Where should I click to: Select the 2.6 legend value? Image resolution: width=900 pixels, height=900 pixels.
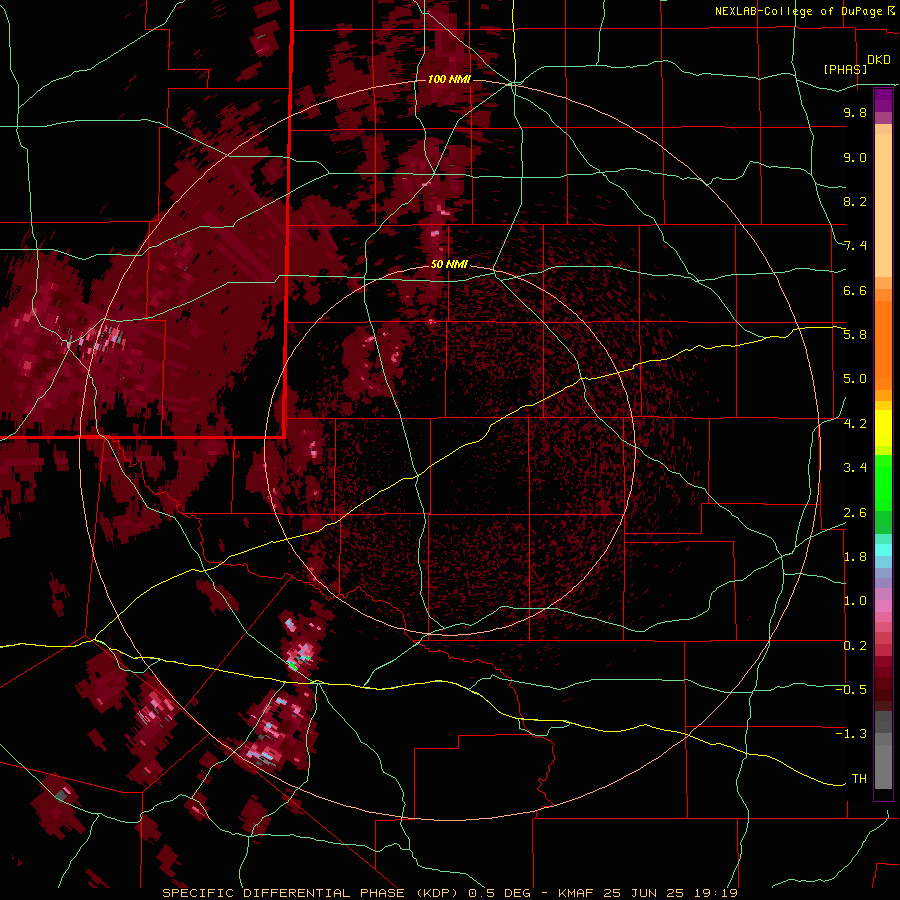(855, 513)
